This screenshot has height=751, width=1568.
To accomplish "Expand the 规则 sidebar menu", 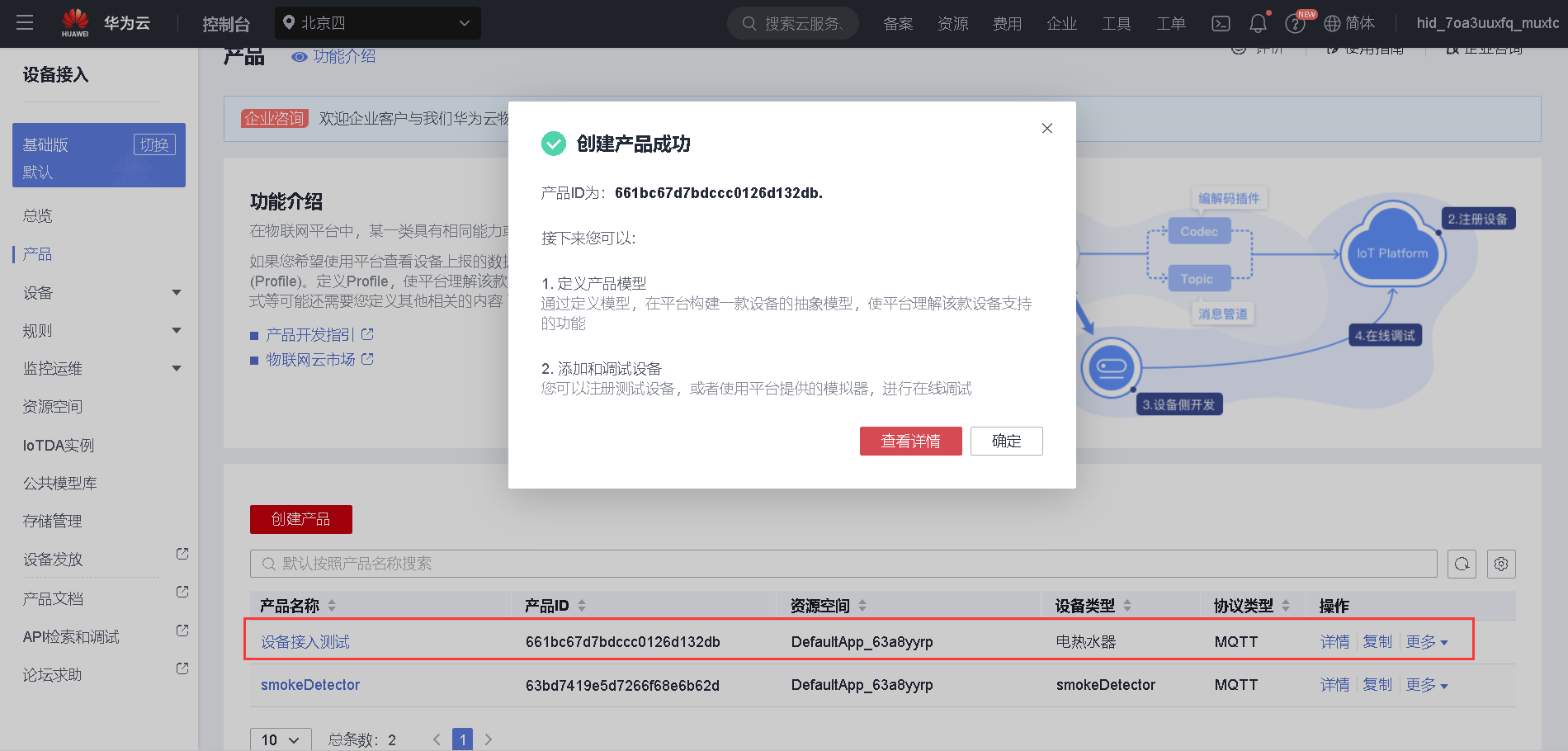I will pos(176,331).
